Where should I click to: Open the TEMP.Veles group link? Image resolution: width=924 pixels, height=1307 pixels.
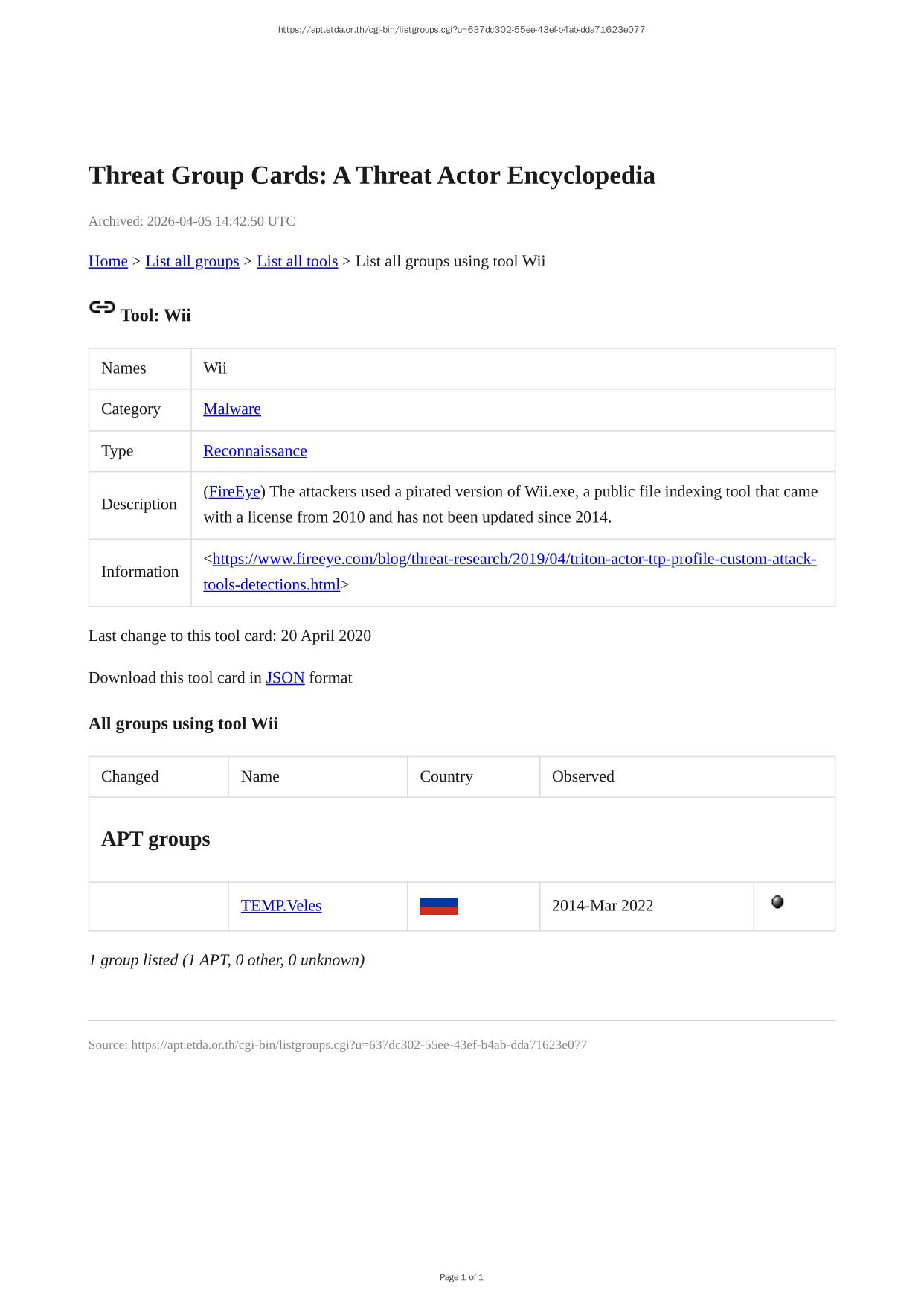point(281,906)
